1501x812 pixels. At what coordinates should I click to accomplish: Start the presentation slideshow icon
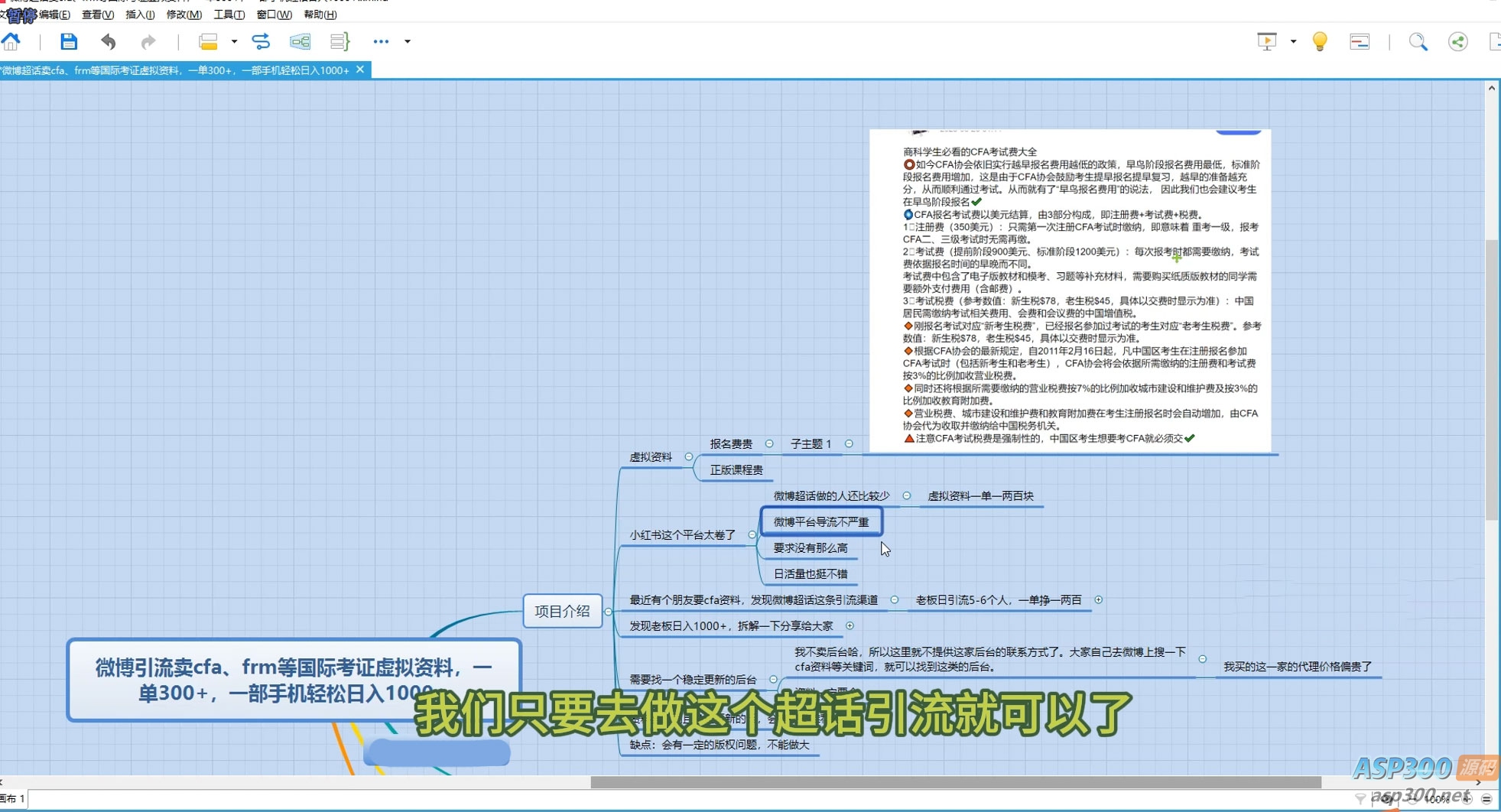[x=1267, y=41]
